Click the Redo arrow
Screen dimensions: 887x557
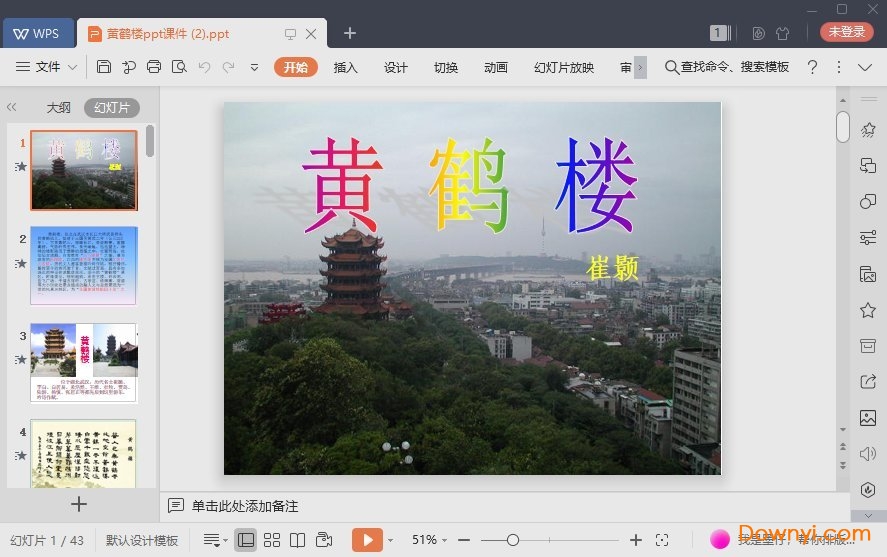click(229, 67)
